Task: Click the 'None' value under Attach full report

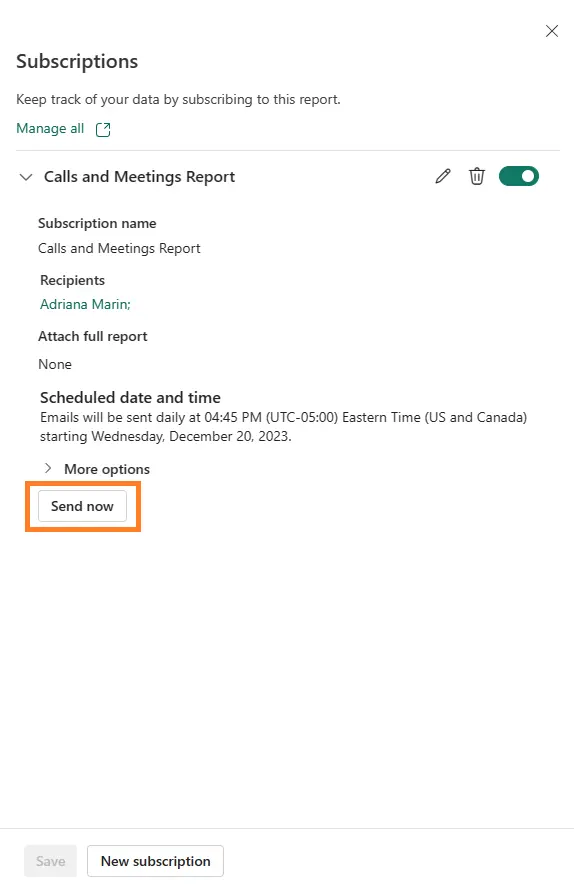Action: [55, 364]
